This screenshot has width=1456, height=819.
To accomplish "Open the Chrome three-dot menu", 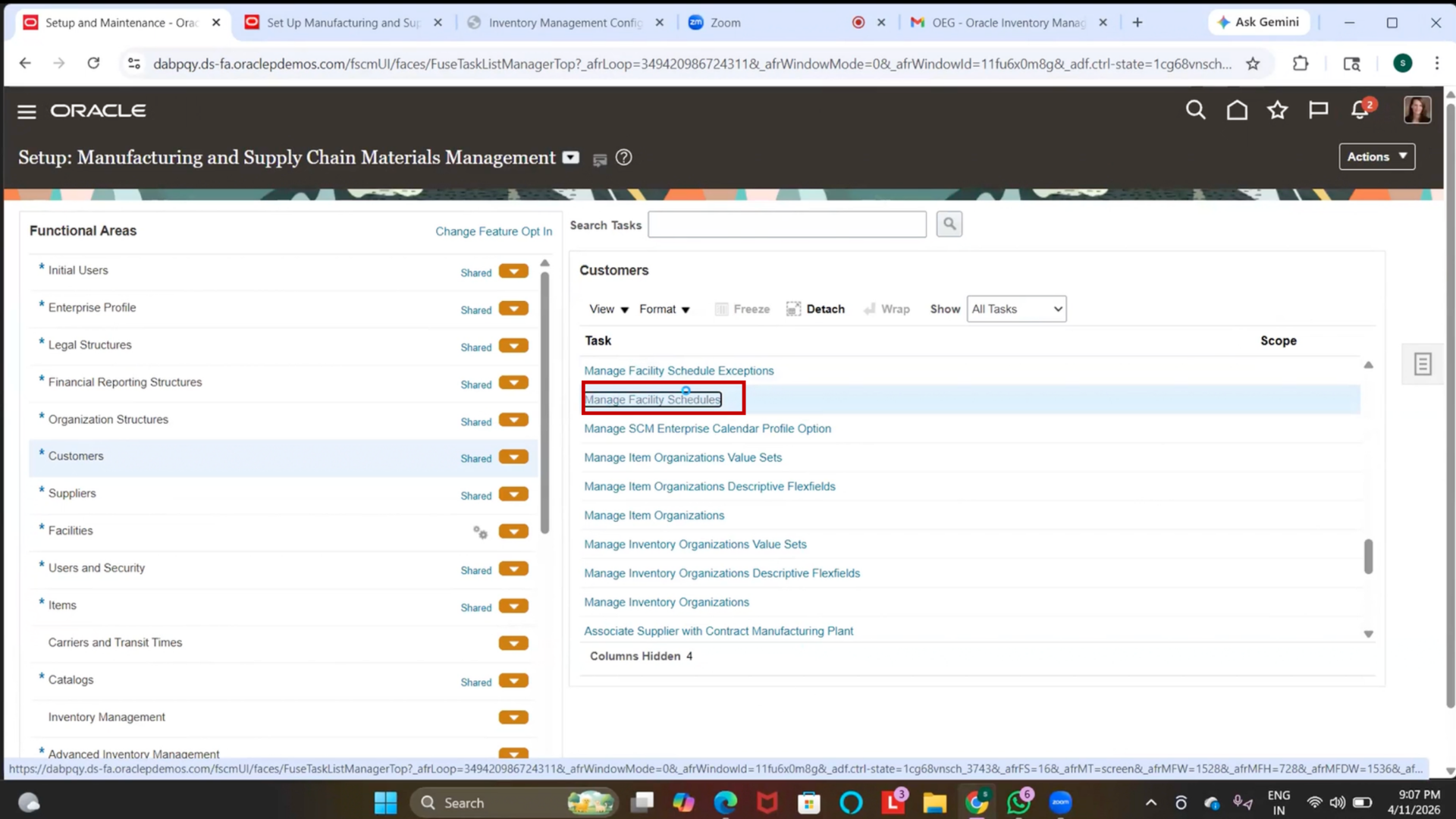I will pyautogui.click(x=1436, y=64).
